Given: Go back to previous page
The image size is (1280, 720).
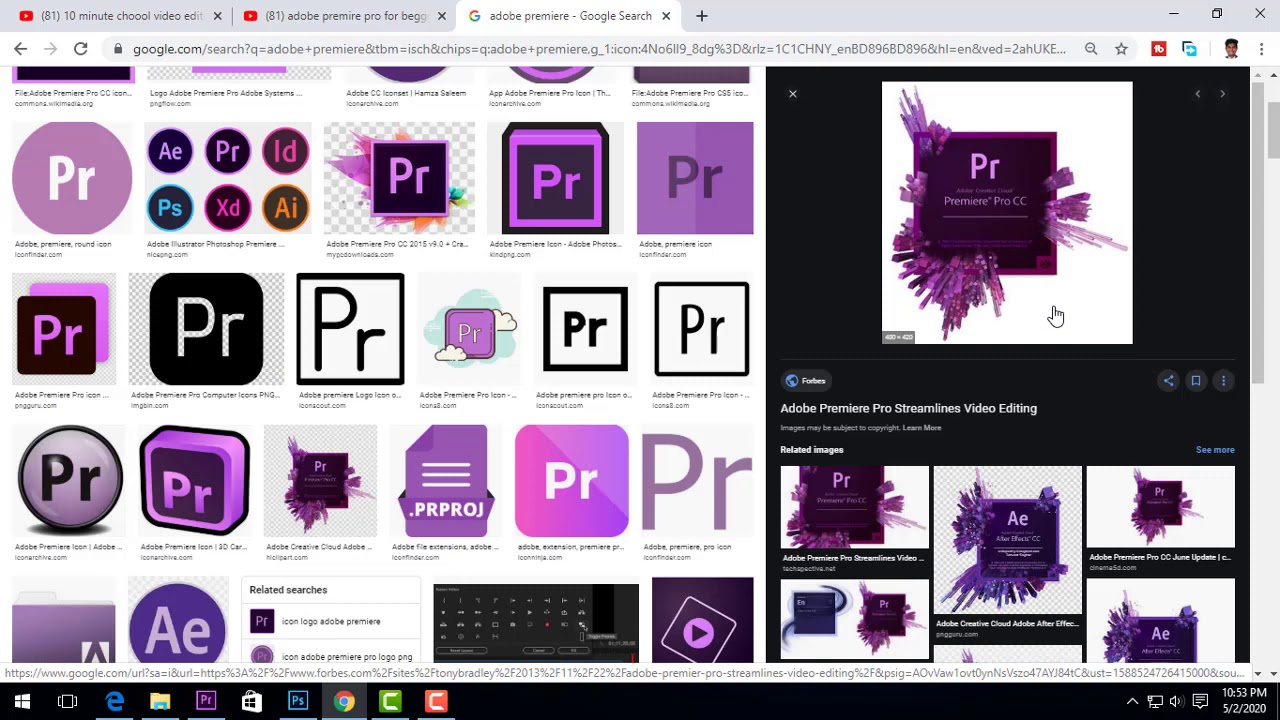Looking at the screenshot, I should click(x=20, y=49).
